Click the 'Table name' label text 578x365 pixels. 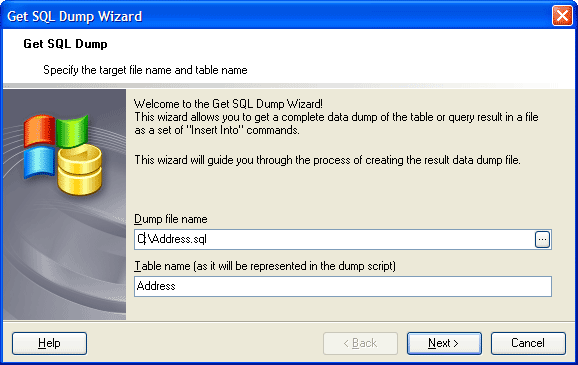click(265, 266)
